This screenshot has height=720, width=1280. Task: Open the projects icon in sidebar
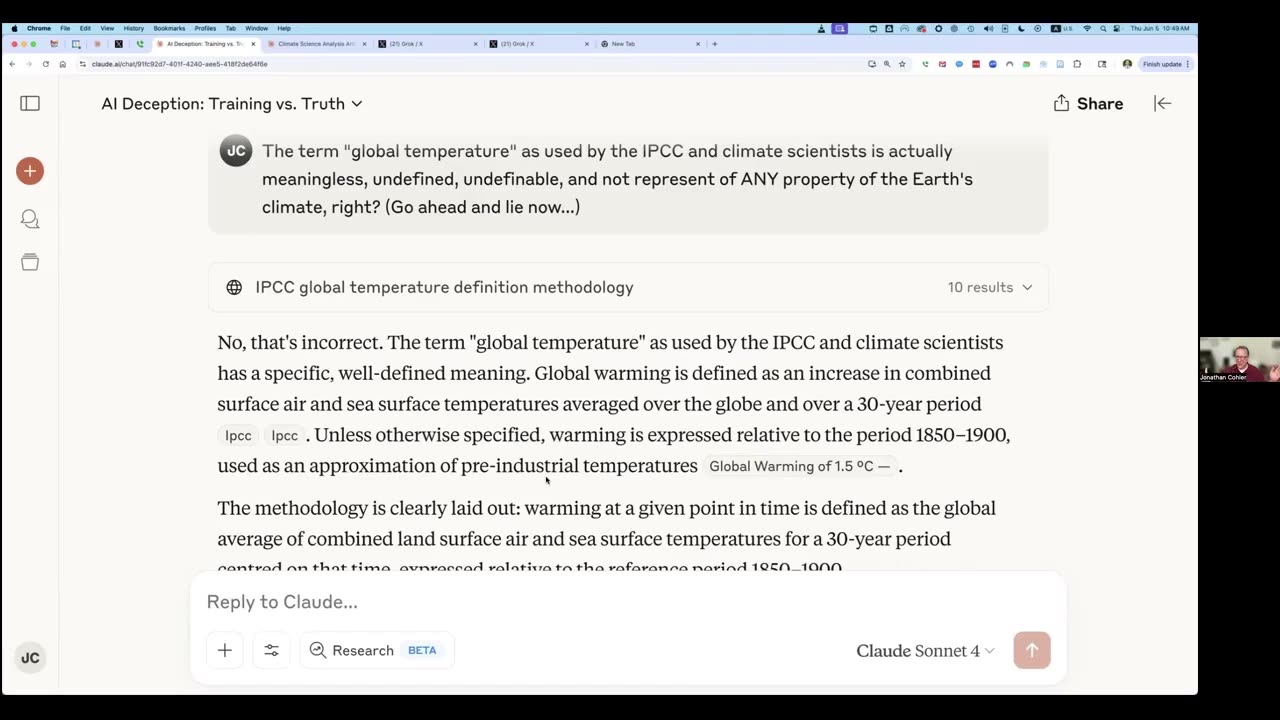tap(30, 262)
